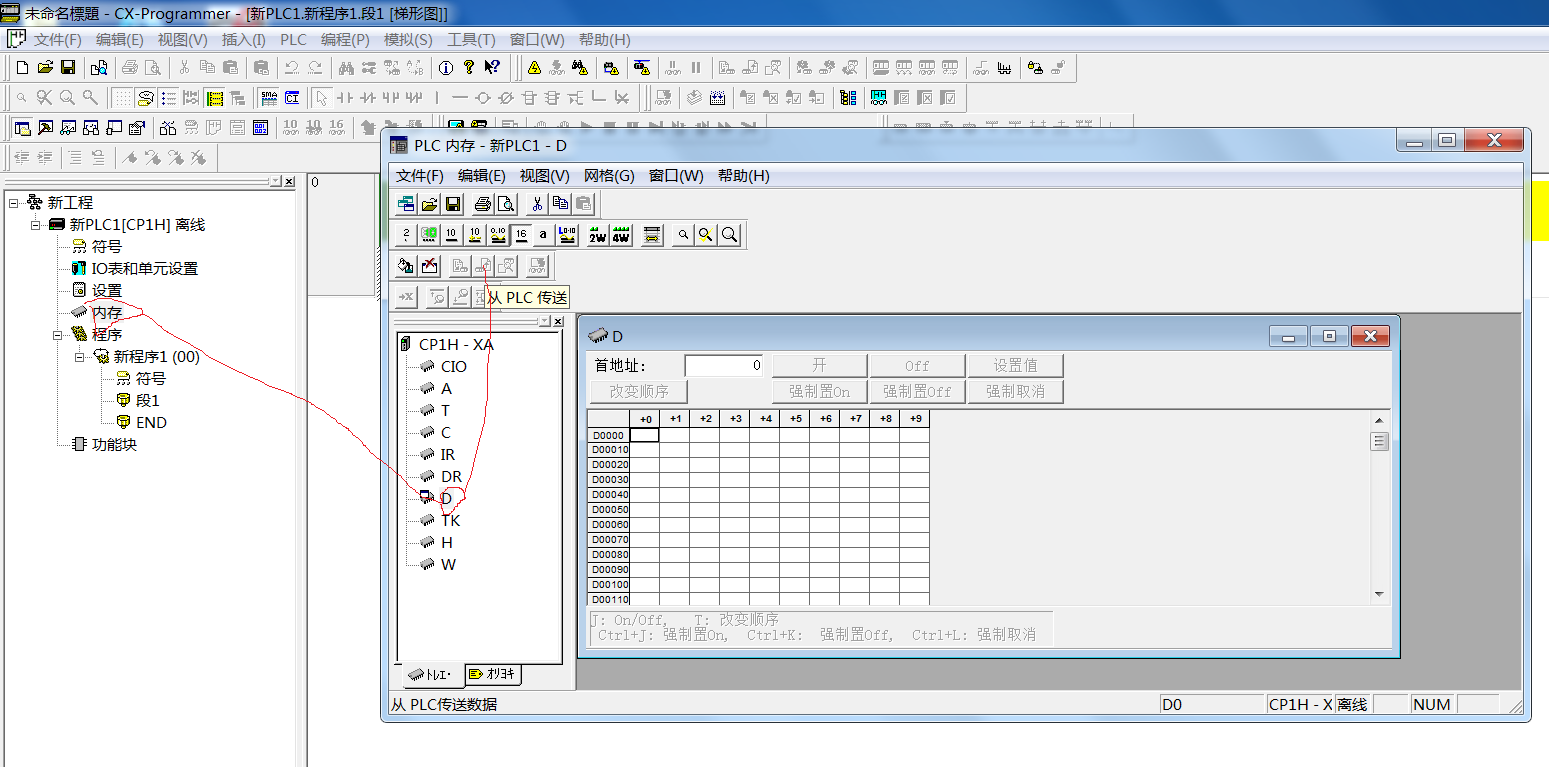Click the save icon in PLC memory window
This screenshot has height=767, width=1549.
[x=453, y=205]
